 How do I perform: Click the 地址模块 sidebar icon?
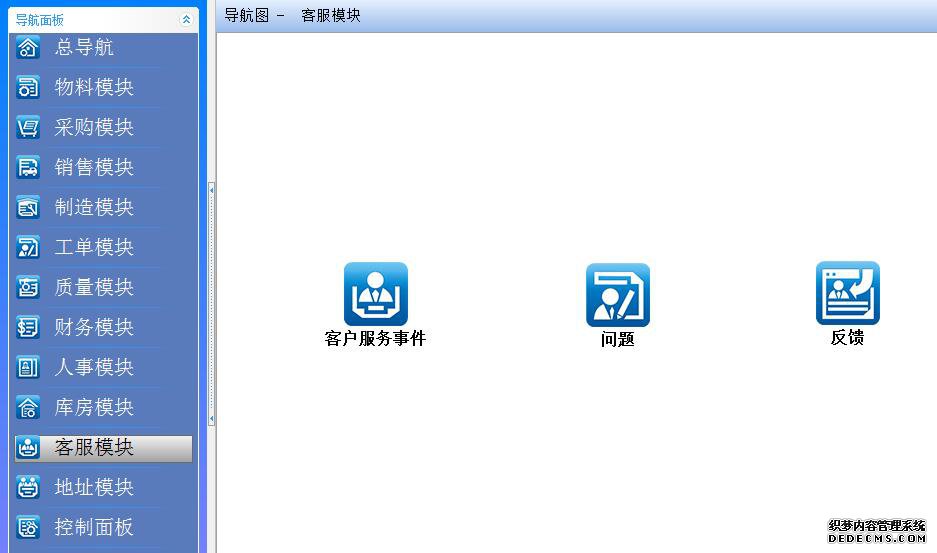[27, 488]
